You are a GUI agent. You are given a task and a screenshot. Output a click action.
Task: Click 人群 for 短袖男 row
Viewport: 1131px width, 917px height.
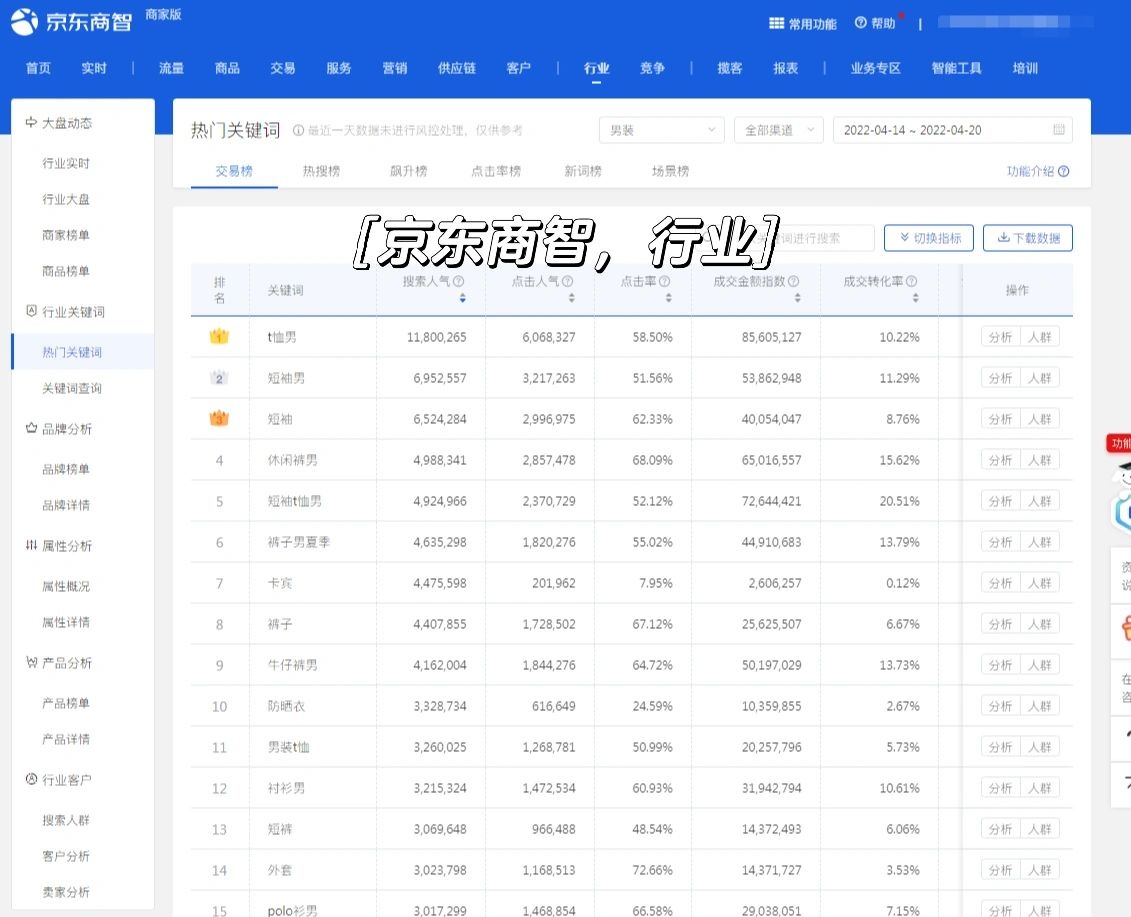click(x=1039, y=378)
